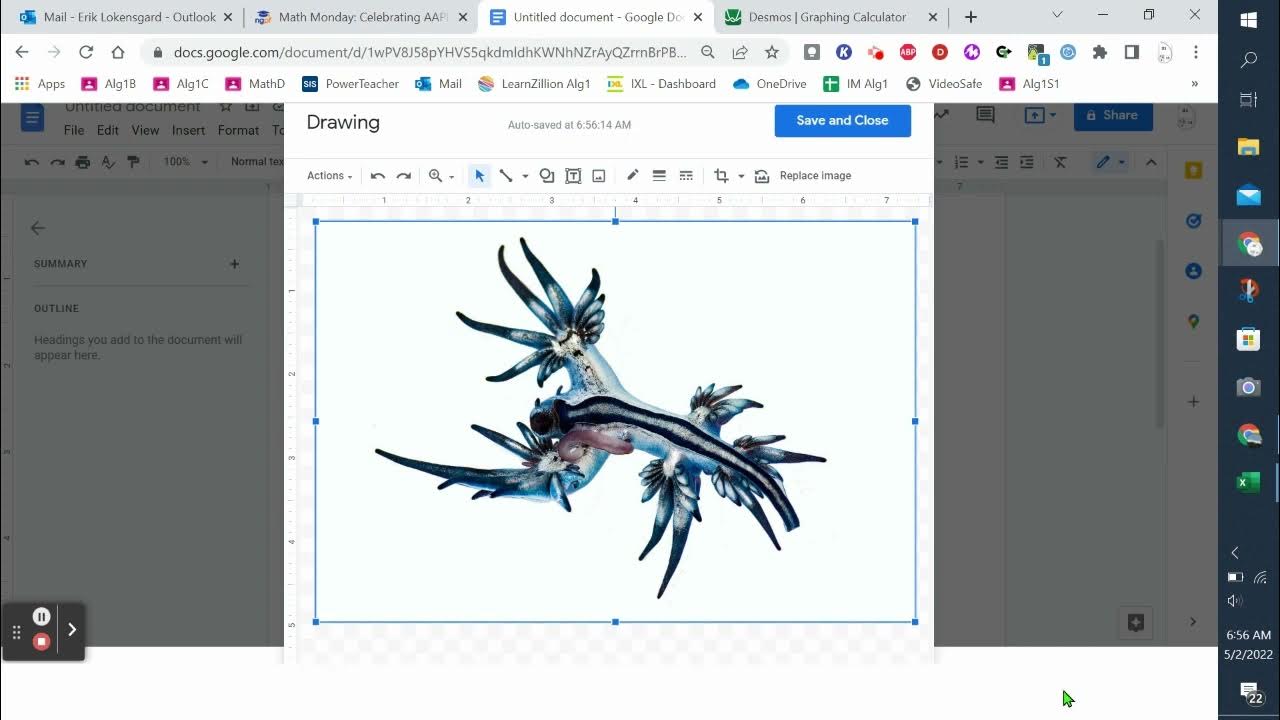The width and height of the screenshot is (1280, 720).
Task: Open the LearnZillion Alg1 bookmark
Action: pos(534,84)
